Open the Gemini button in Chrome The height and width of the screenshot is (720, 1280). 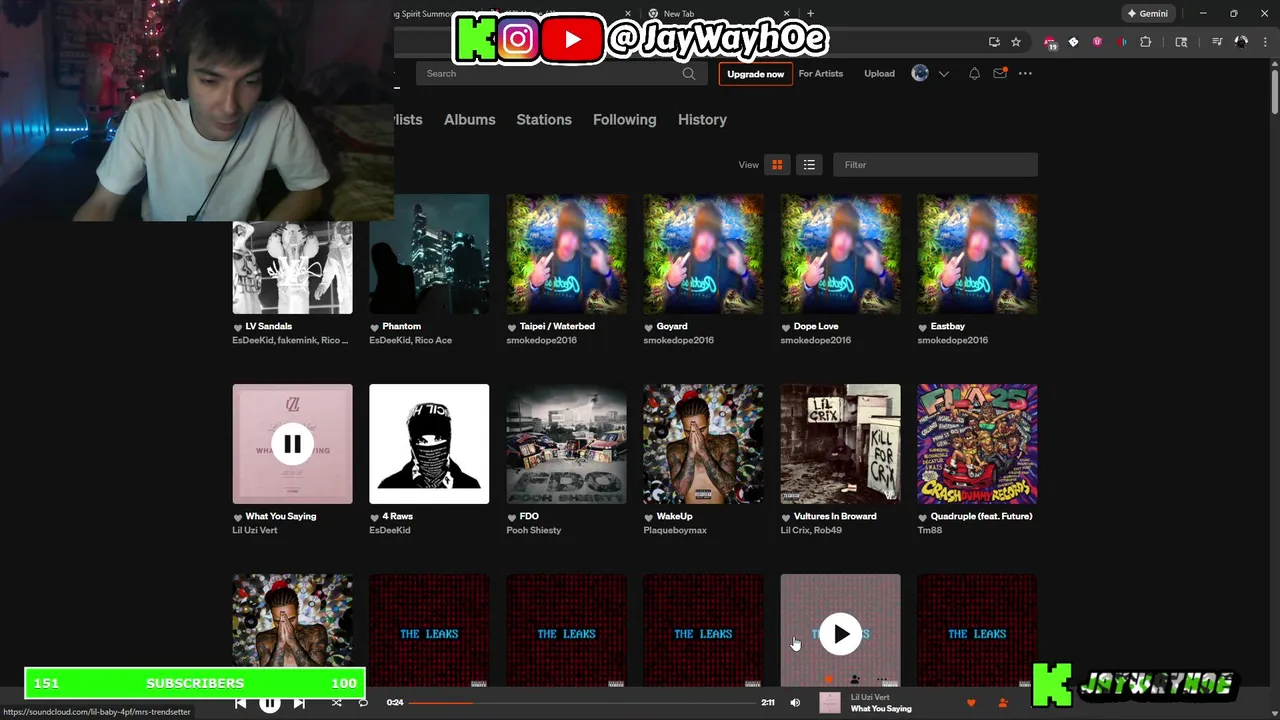[x=1147, y=14]
